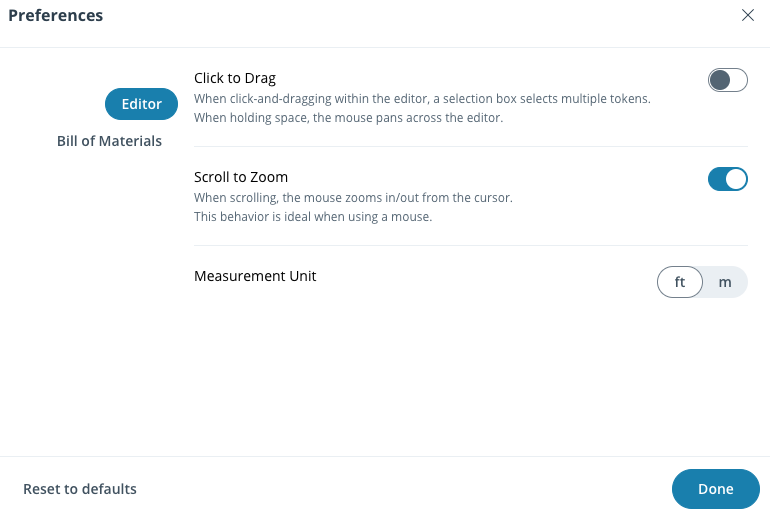Select m as the measurement unit
The height and width of the screenshot is (512, 770).
(x=725, y=282)
